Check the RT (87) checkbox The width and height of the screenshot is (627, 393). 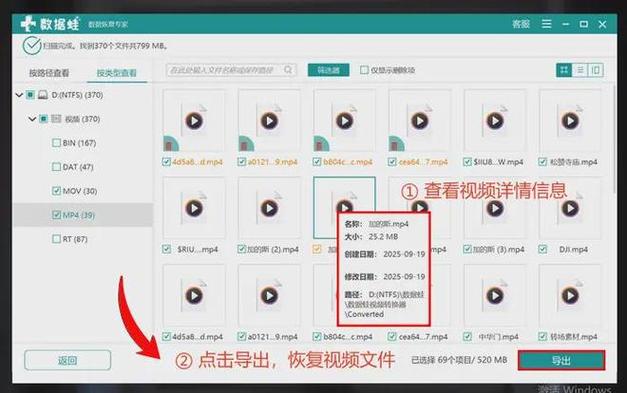tap(56, 239)
